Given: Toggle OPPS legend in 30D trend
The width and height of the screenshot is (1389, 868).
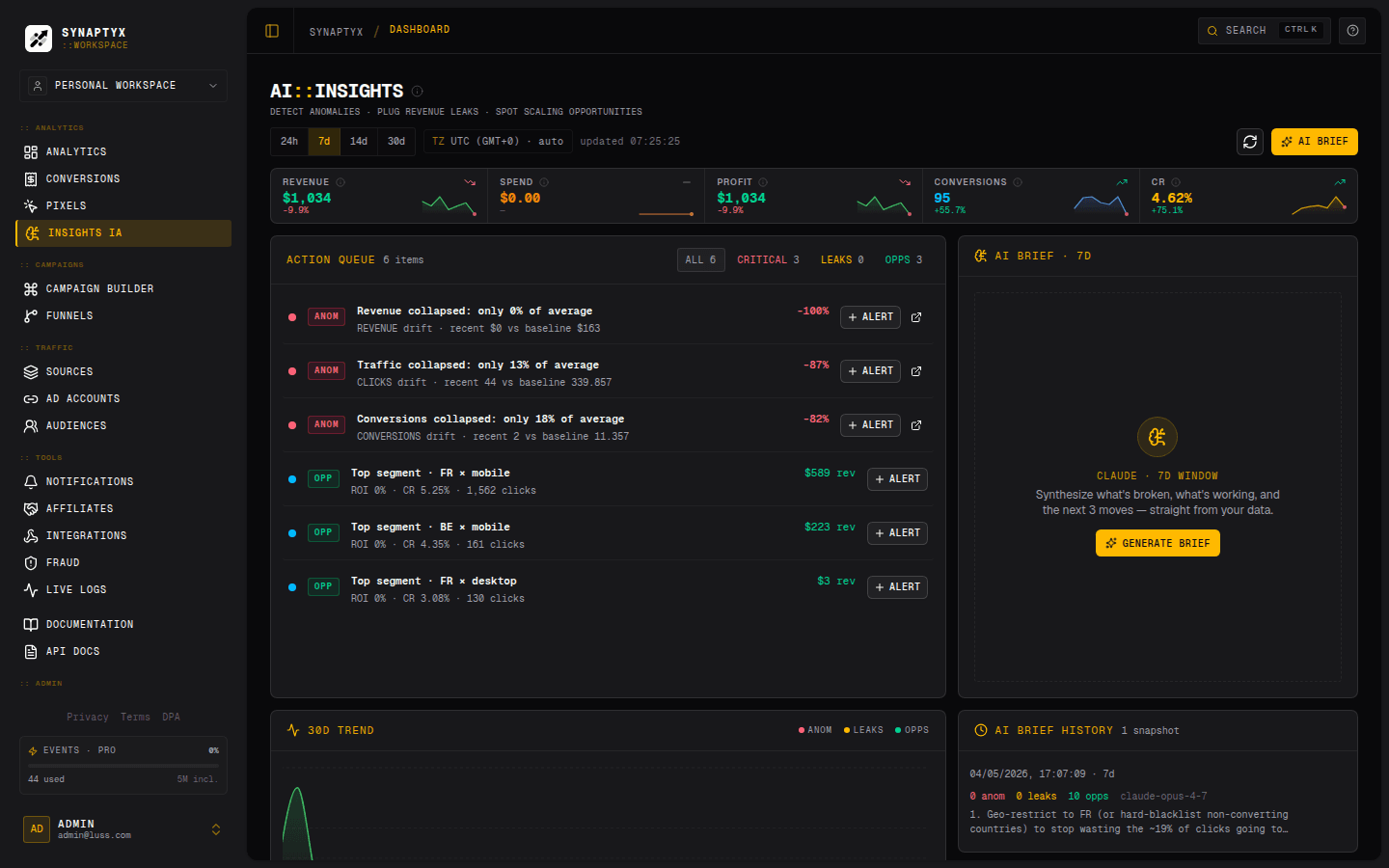Looking at the screenshot, I should click(x=912, y=730).
